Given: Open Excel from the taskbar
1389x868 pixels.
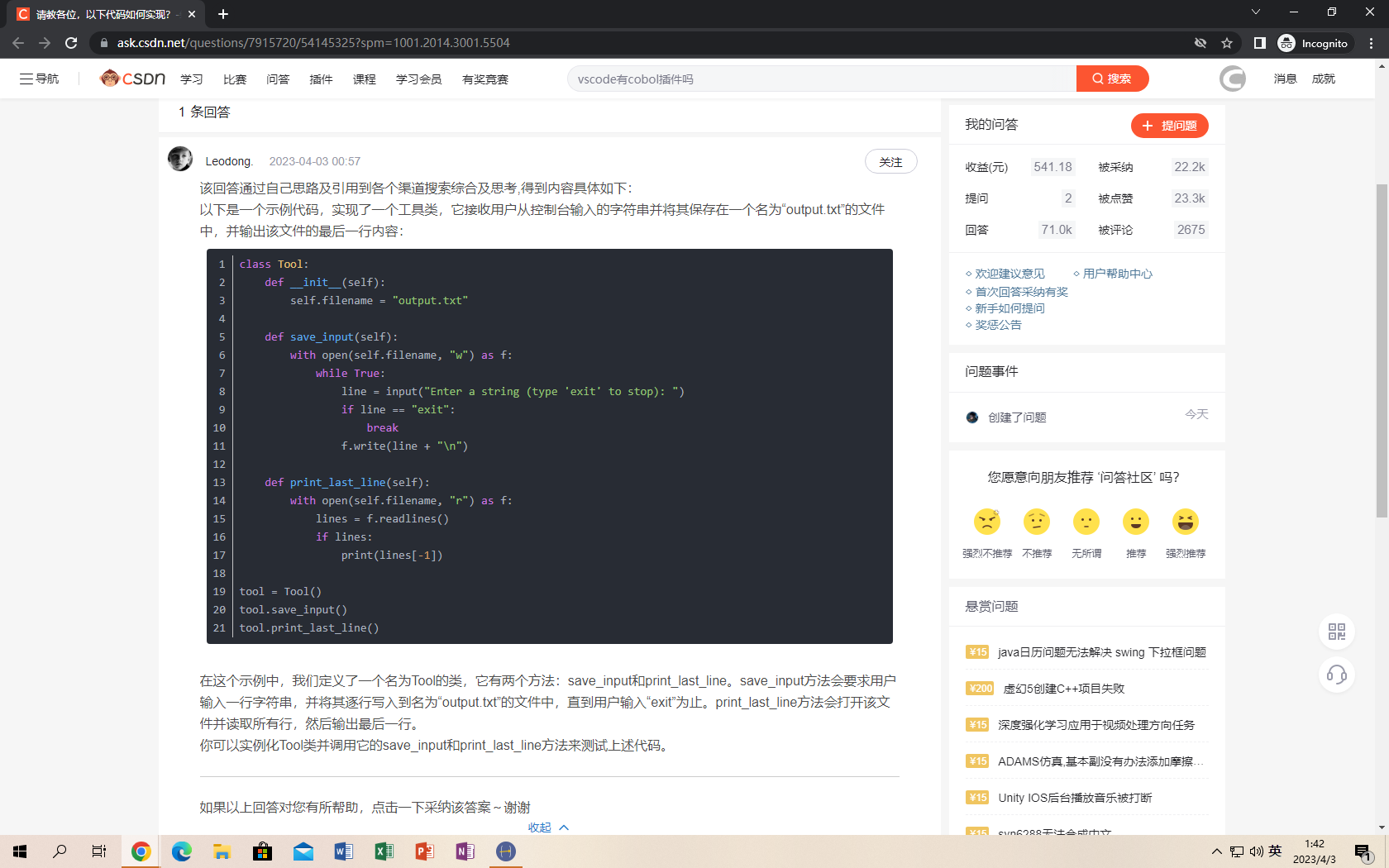Looking at the screenshot, I should click(x=384, y=851).
